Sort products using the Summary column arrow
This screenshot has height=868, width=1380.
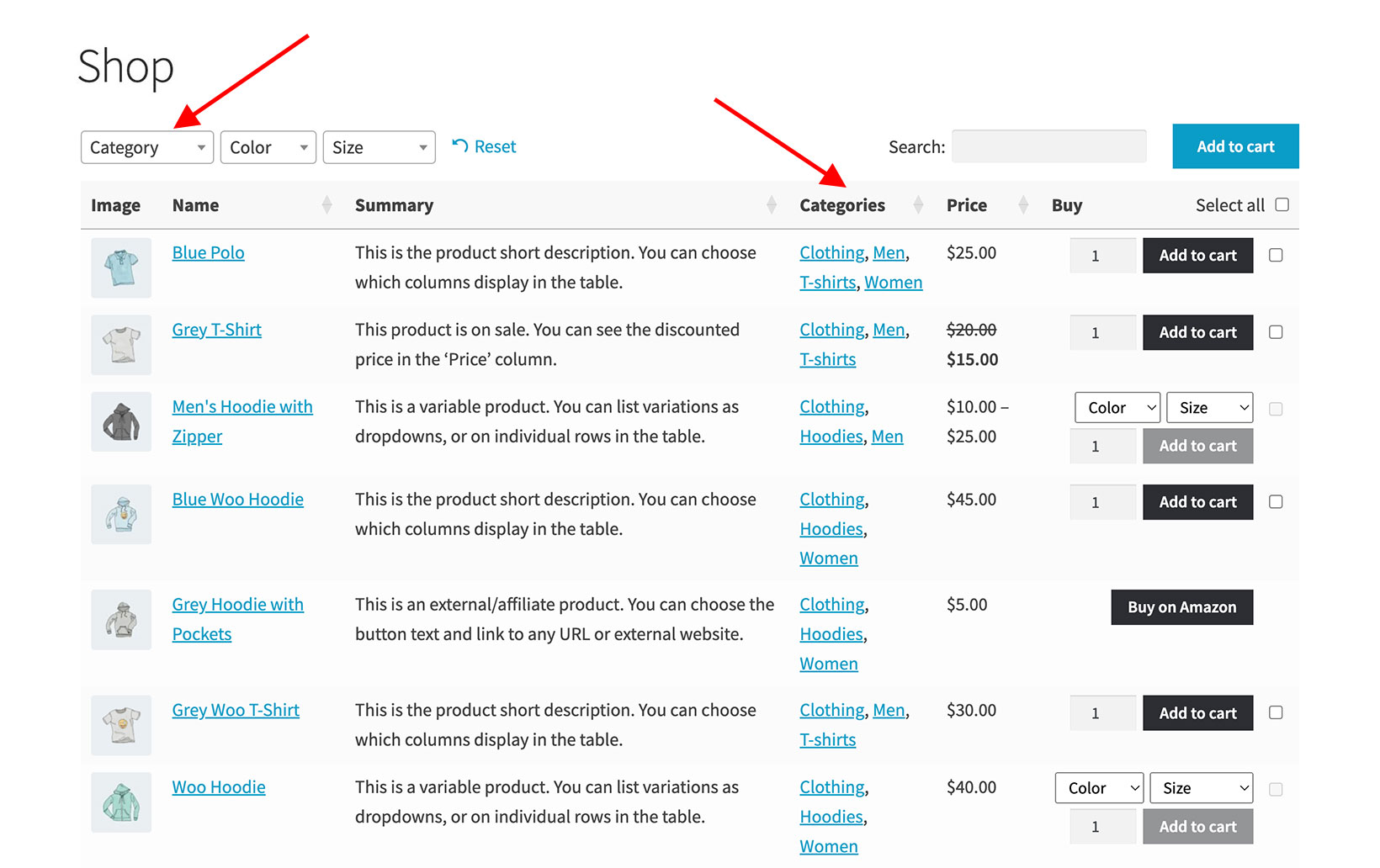[x=771, y=204]
